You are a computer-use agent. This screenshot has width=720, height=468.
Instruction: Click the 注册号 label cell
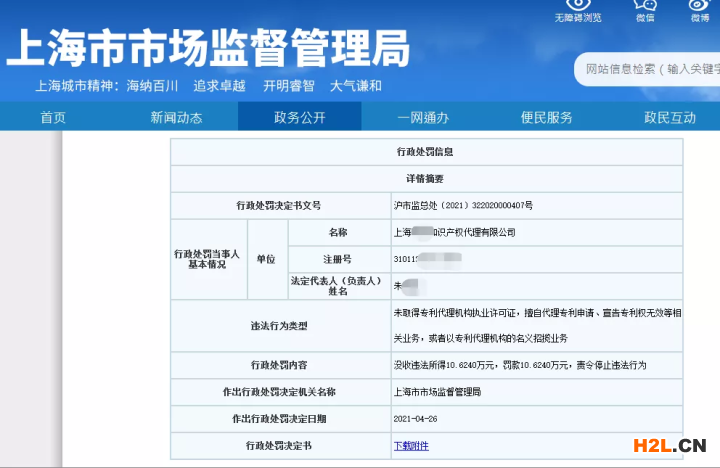(x=339, y=259)
